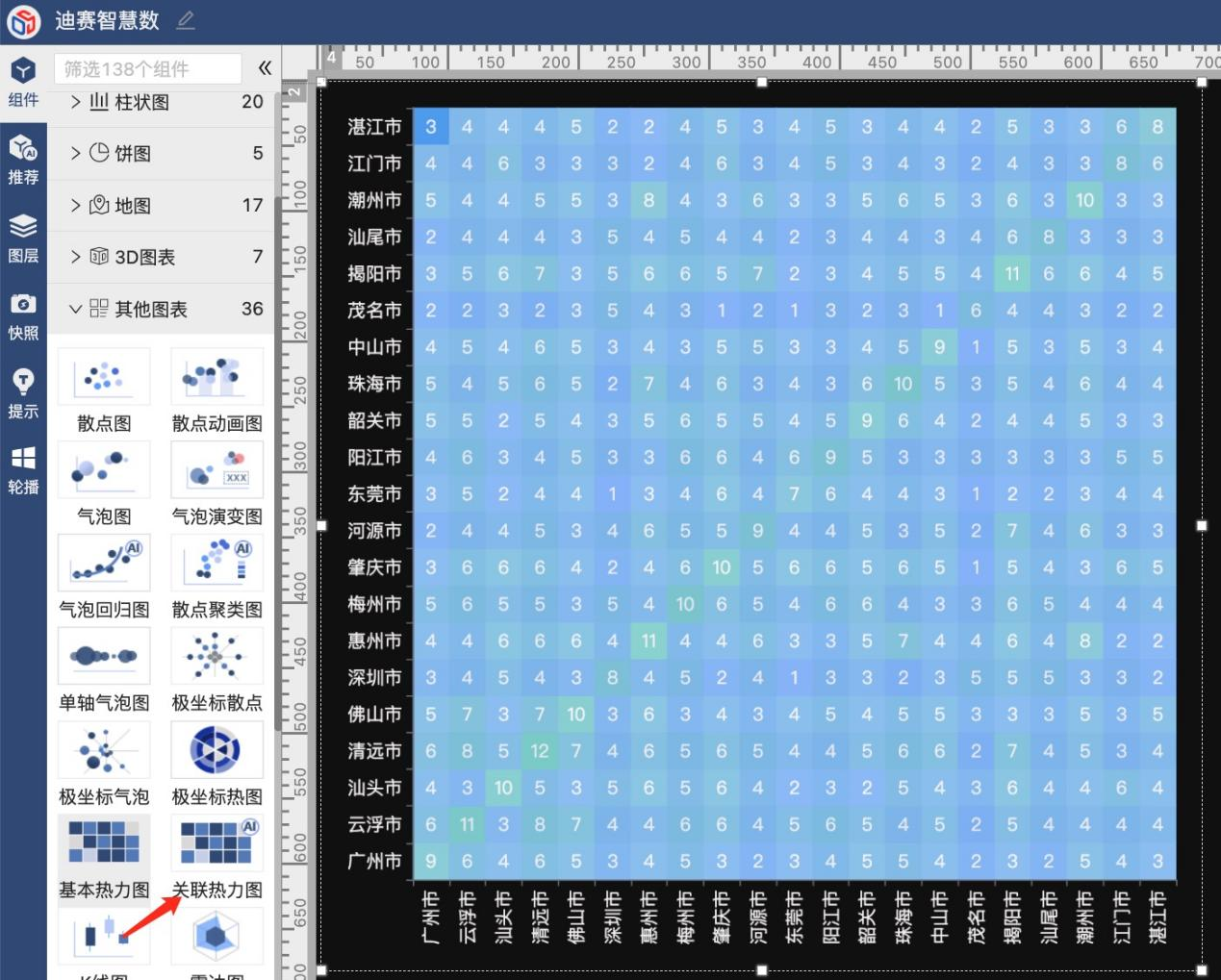Select the 极坐标气泡 chart thumbnail
This screenshot has width=1221, height=980.
click(104, 749)
